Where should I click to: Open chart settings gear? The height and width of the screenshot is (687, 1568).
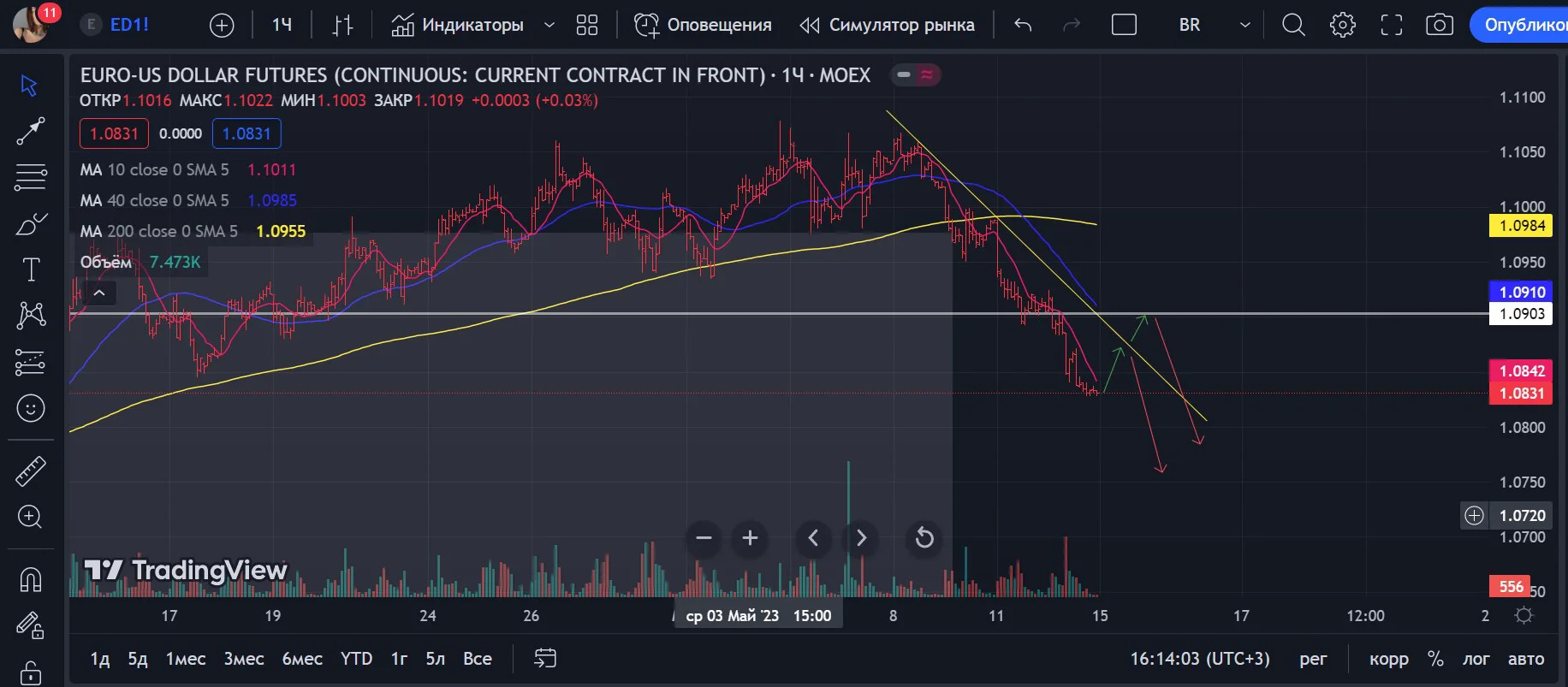[x=1343, y=25]
